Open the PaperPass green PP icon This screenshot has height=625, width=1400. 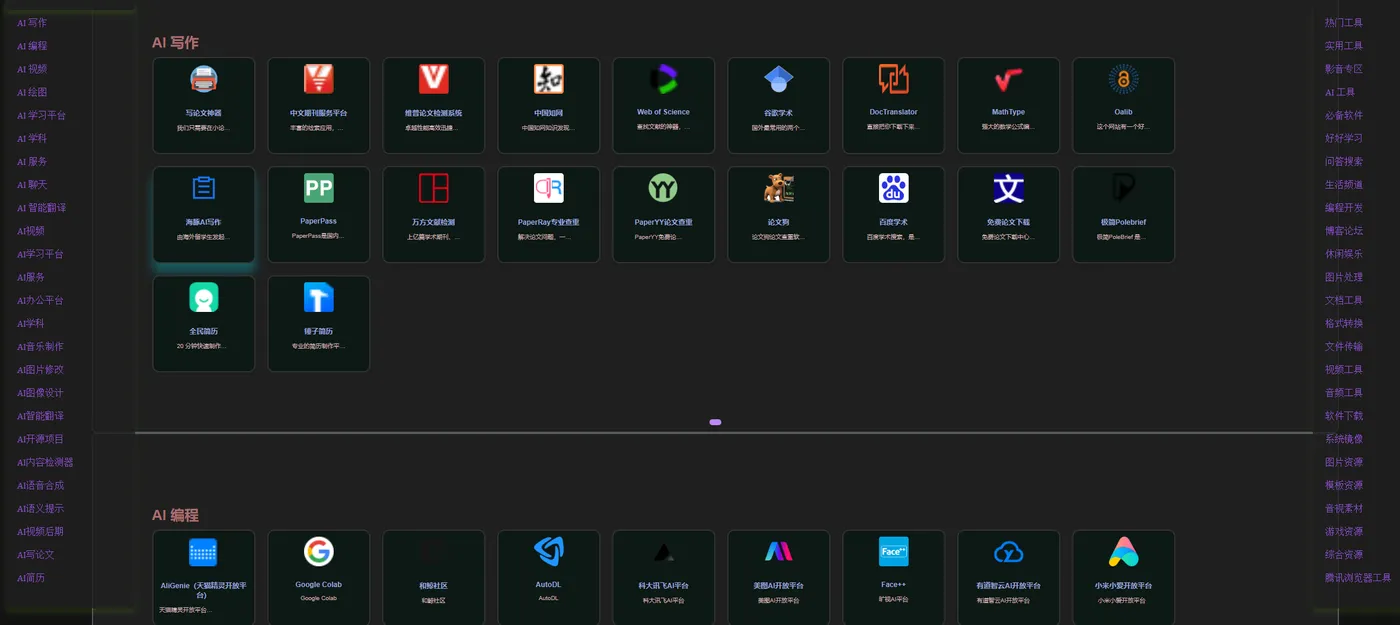[x=319, y=188]
